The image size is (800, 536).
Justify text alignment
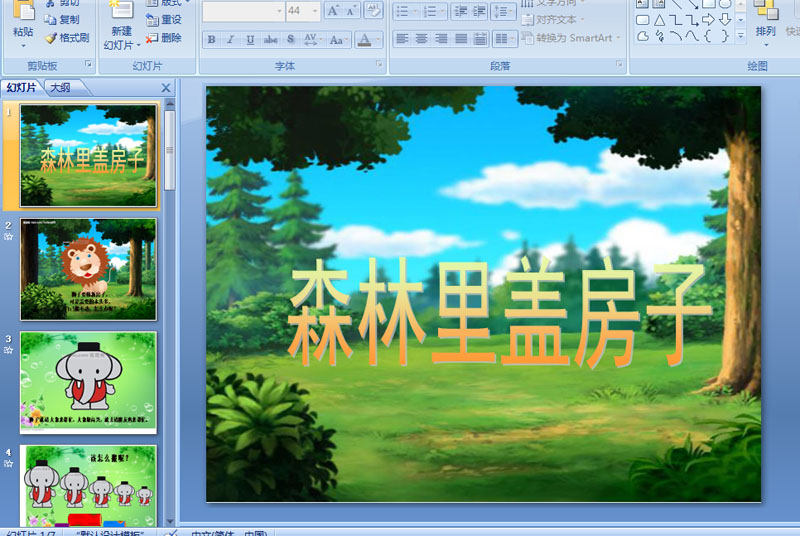click(461, 39)
